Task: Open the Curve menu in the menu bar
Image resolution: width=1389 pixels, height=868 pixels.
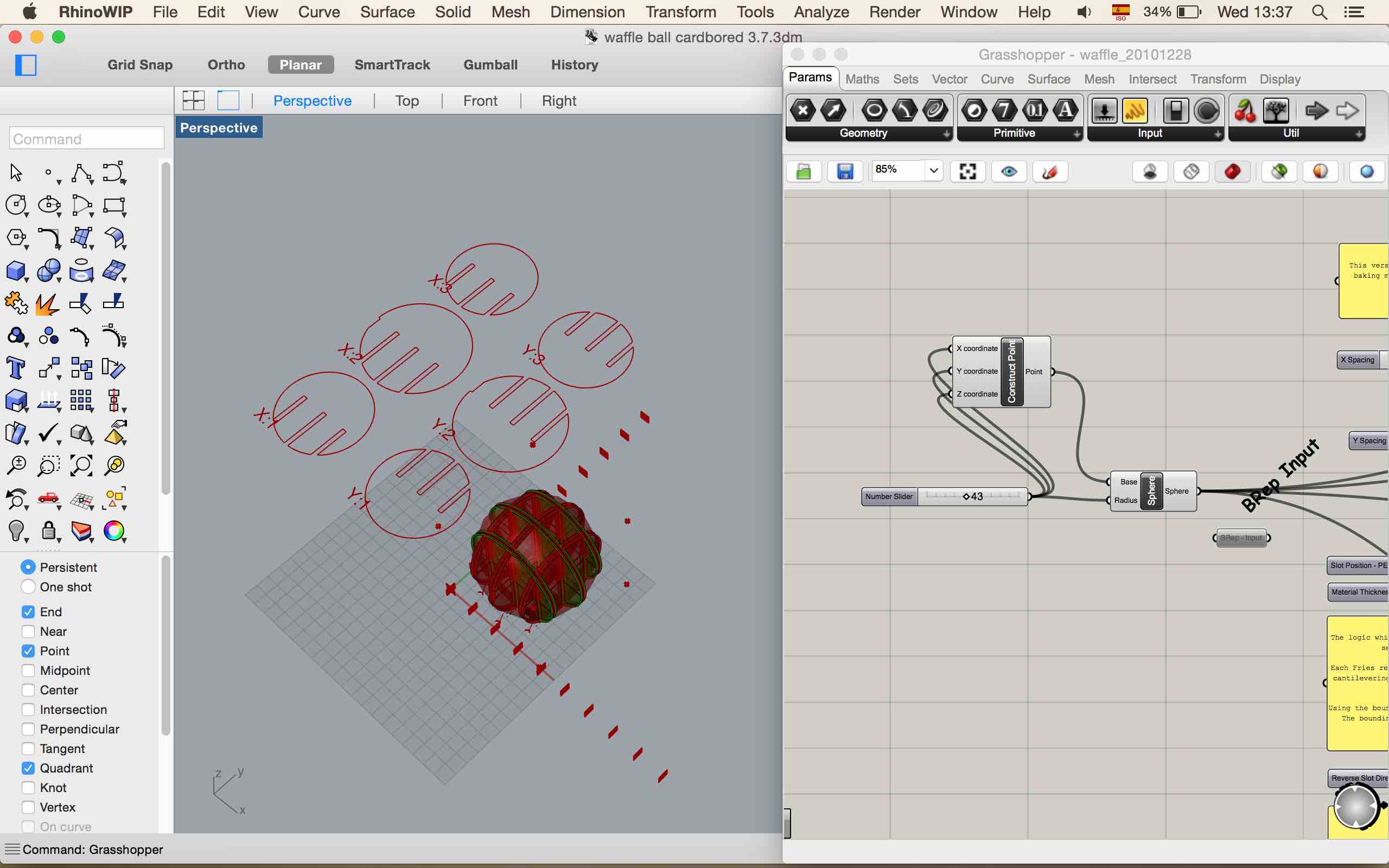Action: tap(318, 12)
